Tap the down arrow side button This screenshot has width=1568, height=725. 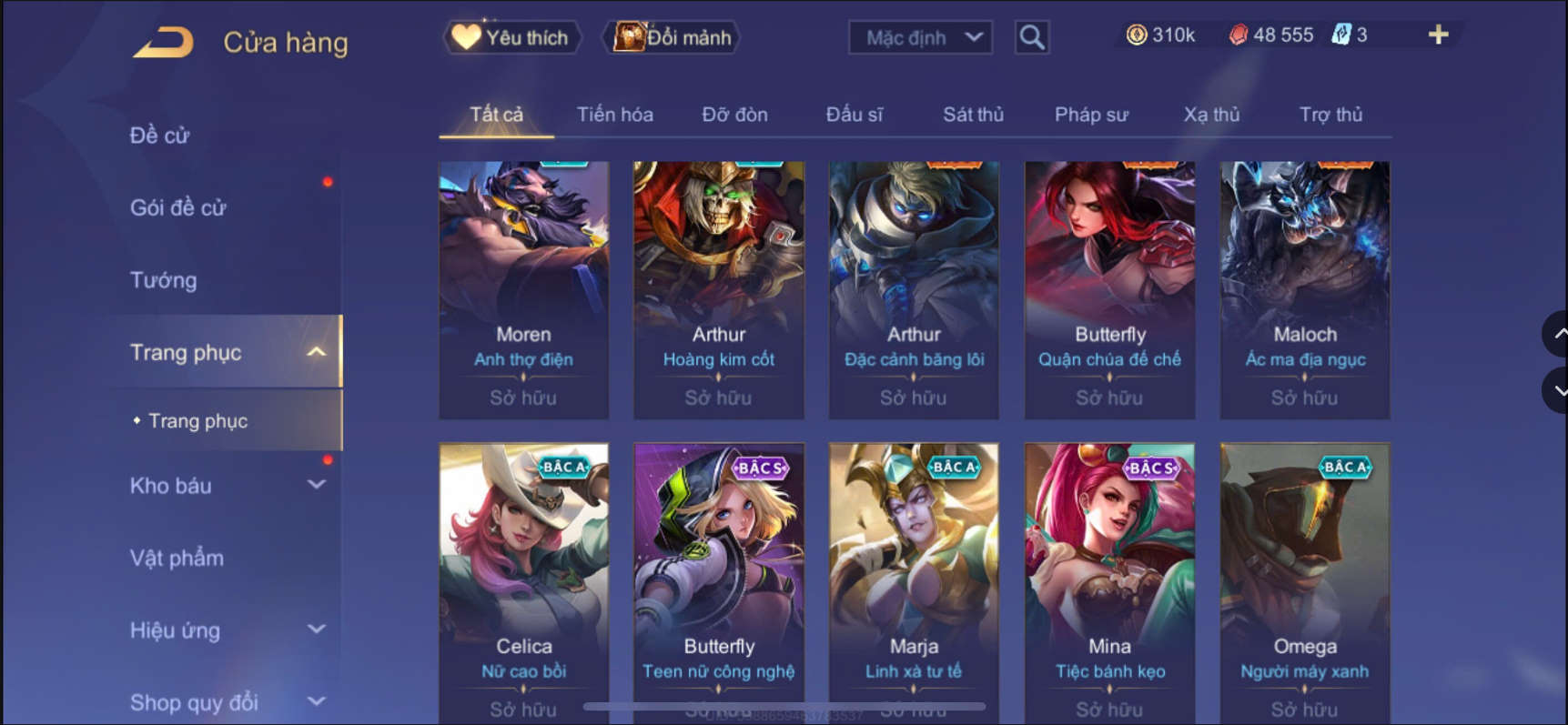coord(1557,390)
